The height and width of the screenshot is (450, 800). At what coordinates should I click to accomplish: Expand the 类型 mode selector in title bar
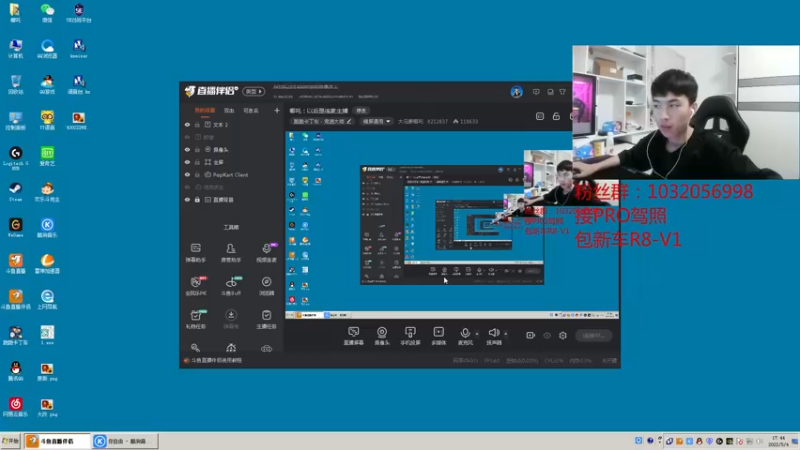click(x=254, y=91)
